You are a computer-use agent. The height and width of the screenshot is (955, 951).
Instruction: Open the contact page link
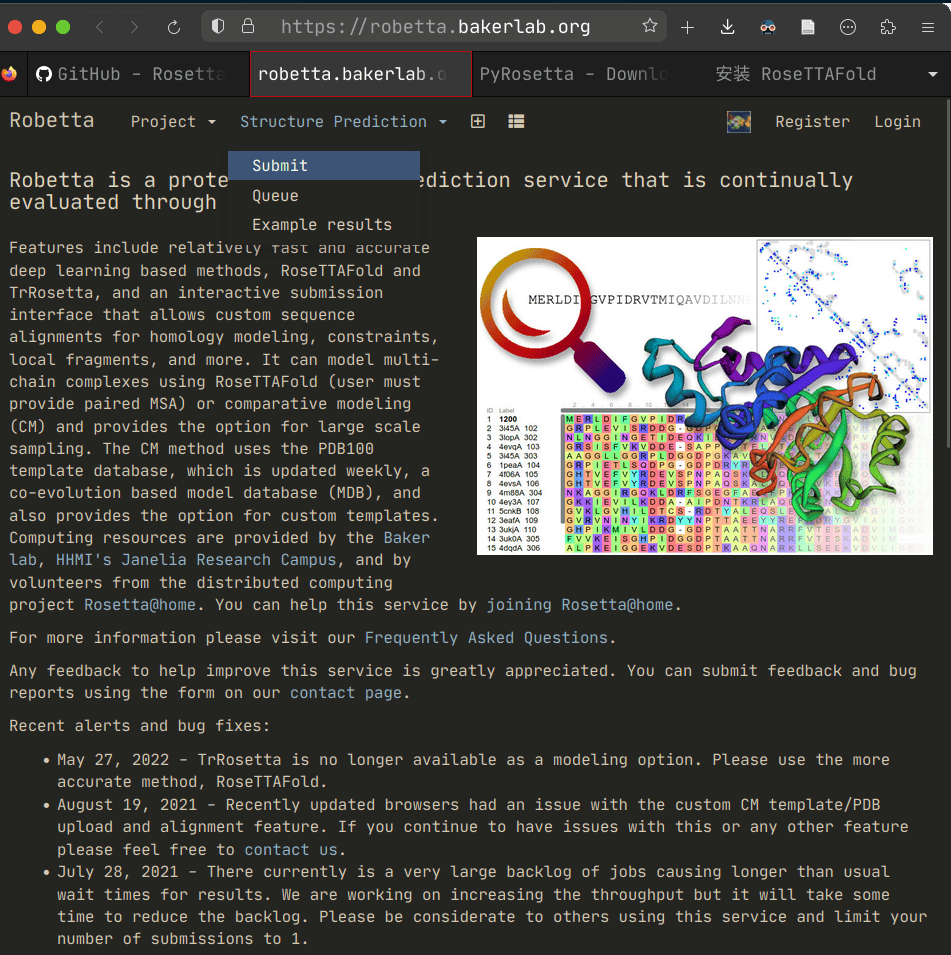click(345, 692)
